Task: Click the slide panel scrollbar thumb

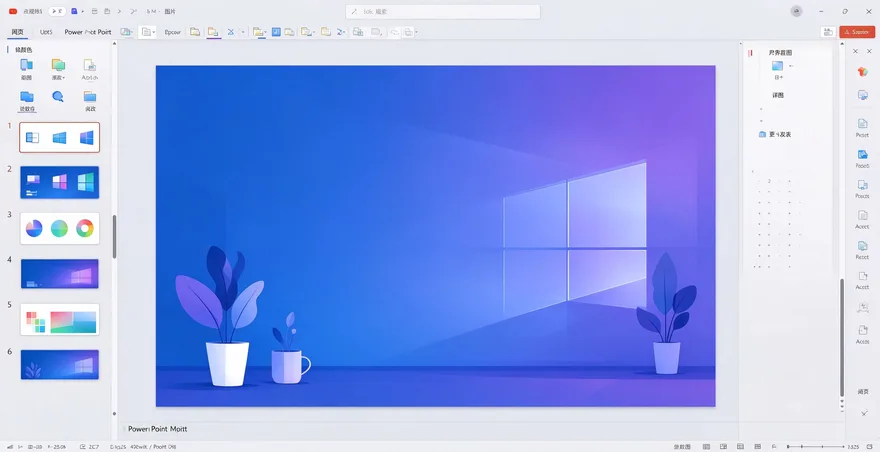Action: [x=114, y=236]
